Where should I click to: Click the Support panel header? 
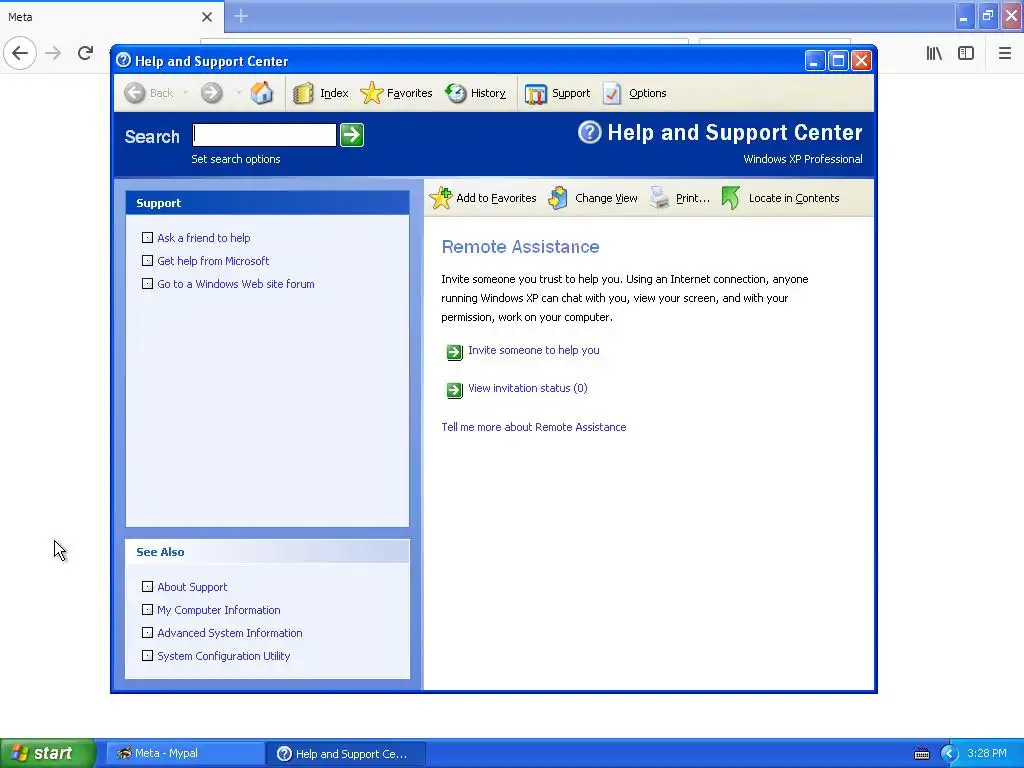267,203
